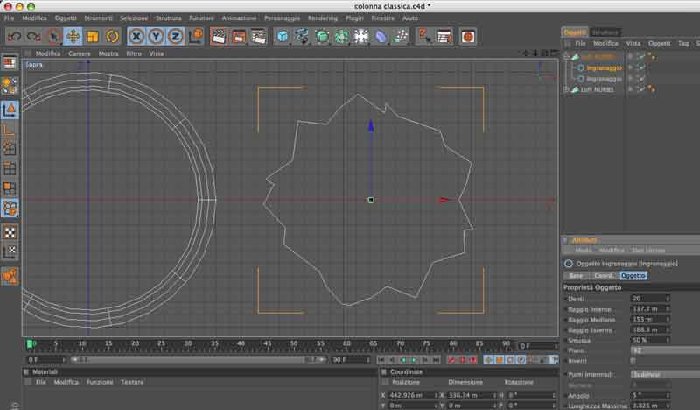
Task: Click frame 50 on the timeline ruler
Action: point(293,344)
